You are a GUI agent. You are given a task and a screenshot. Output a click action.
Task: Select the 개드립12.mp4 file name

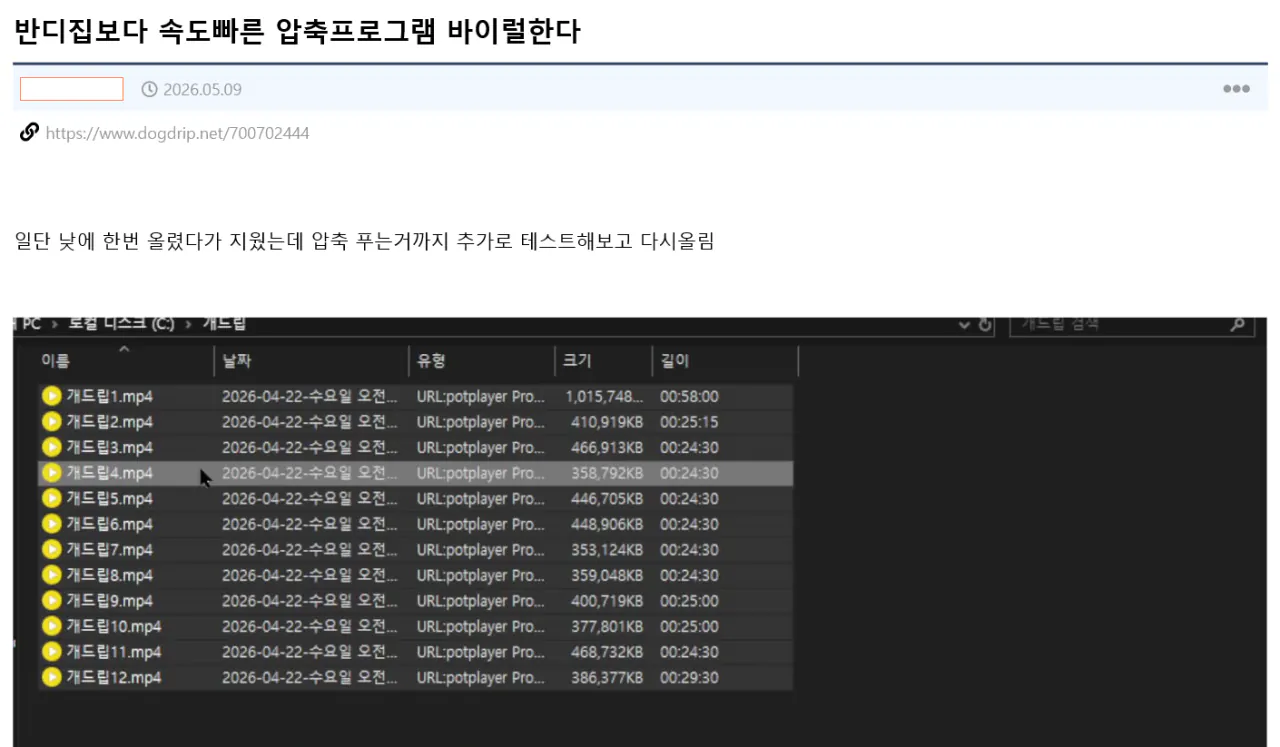point(114,678)
